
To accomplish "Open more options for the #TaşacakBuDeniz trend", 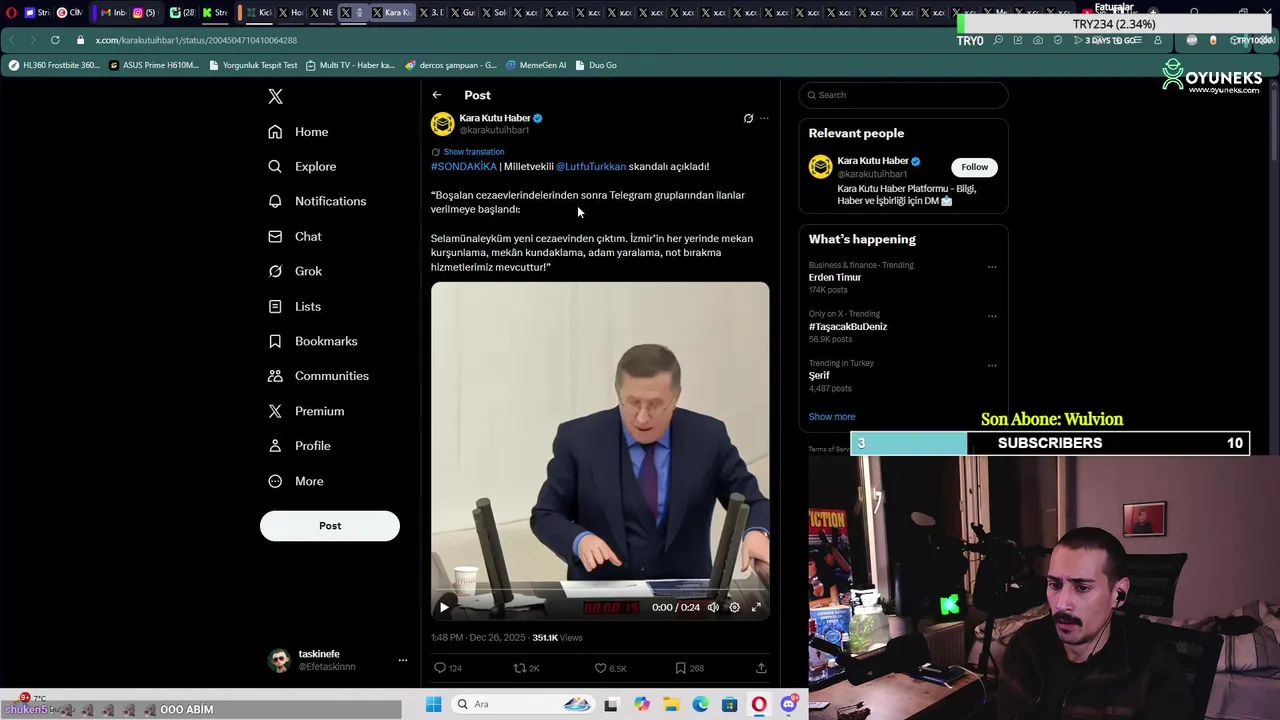I will pos(992,316).
